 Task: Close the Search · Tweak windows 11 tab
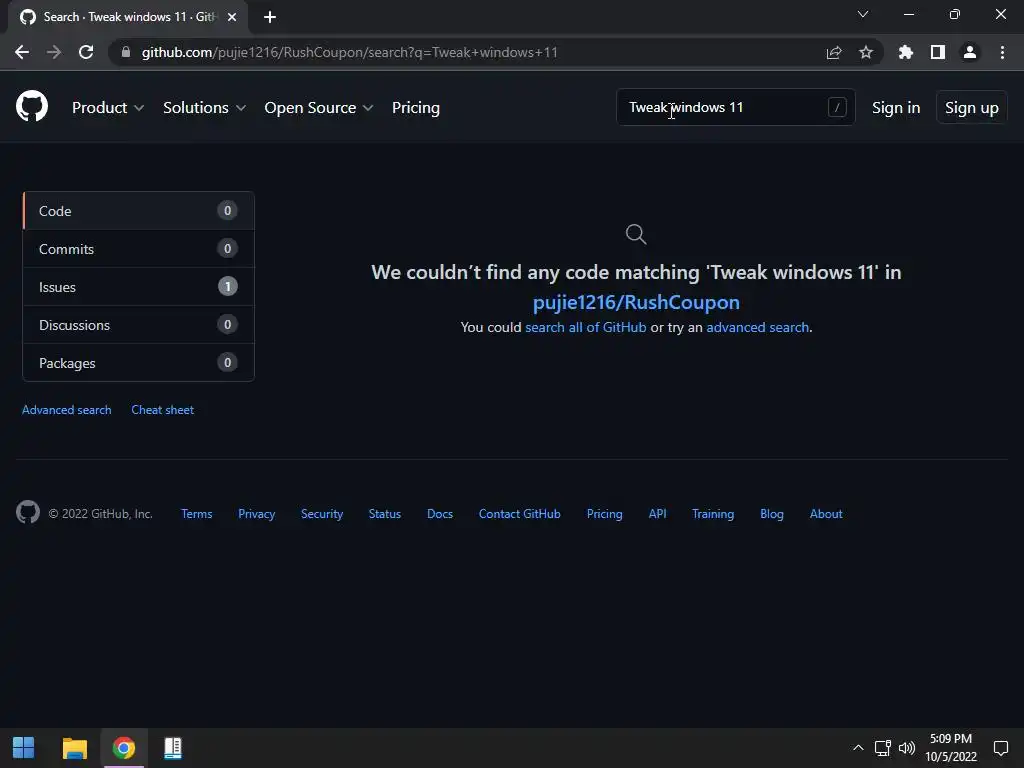pyautogui.click(x=232, y=17)
